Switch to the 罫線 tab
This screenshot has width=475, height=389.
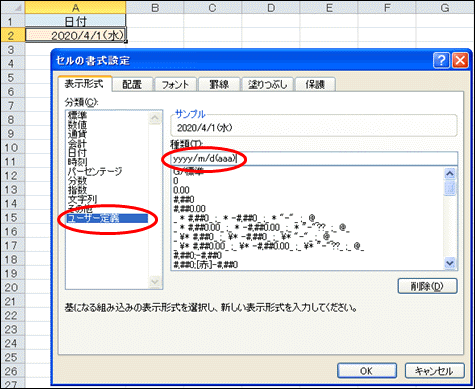(x=219, y=84)
